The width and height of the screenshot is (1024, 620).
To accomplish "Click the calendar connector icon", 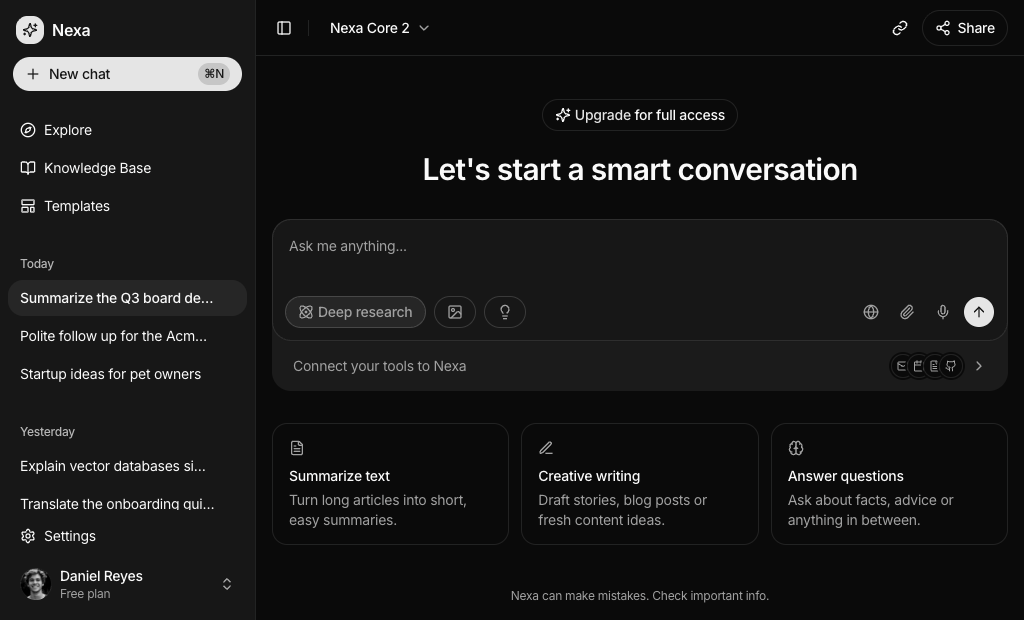I will click(x=918, y=366).
